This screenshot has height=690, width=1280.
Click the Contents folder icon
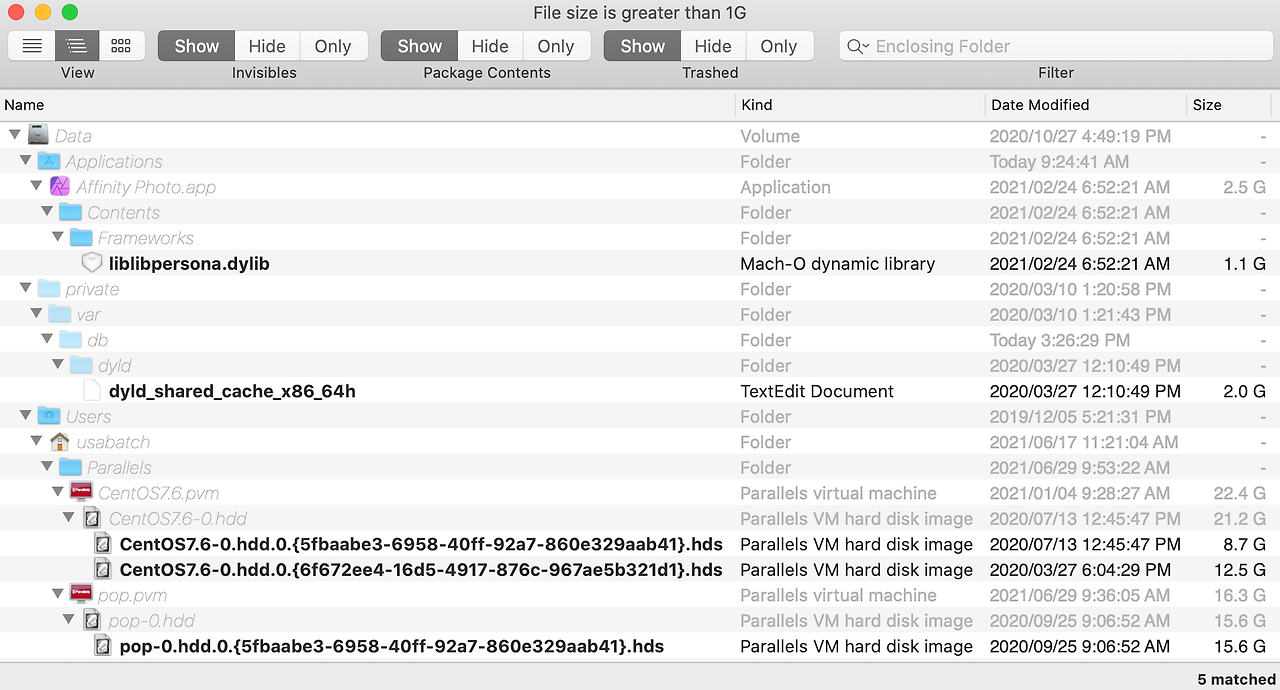click(x=70, y=212)
